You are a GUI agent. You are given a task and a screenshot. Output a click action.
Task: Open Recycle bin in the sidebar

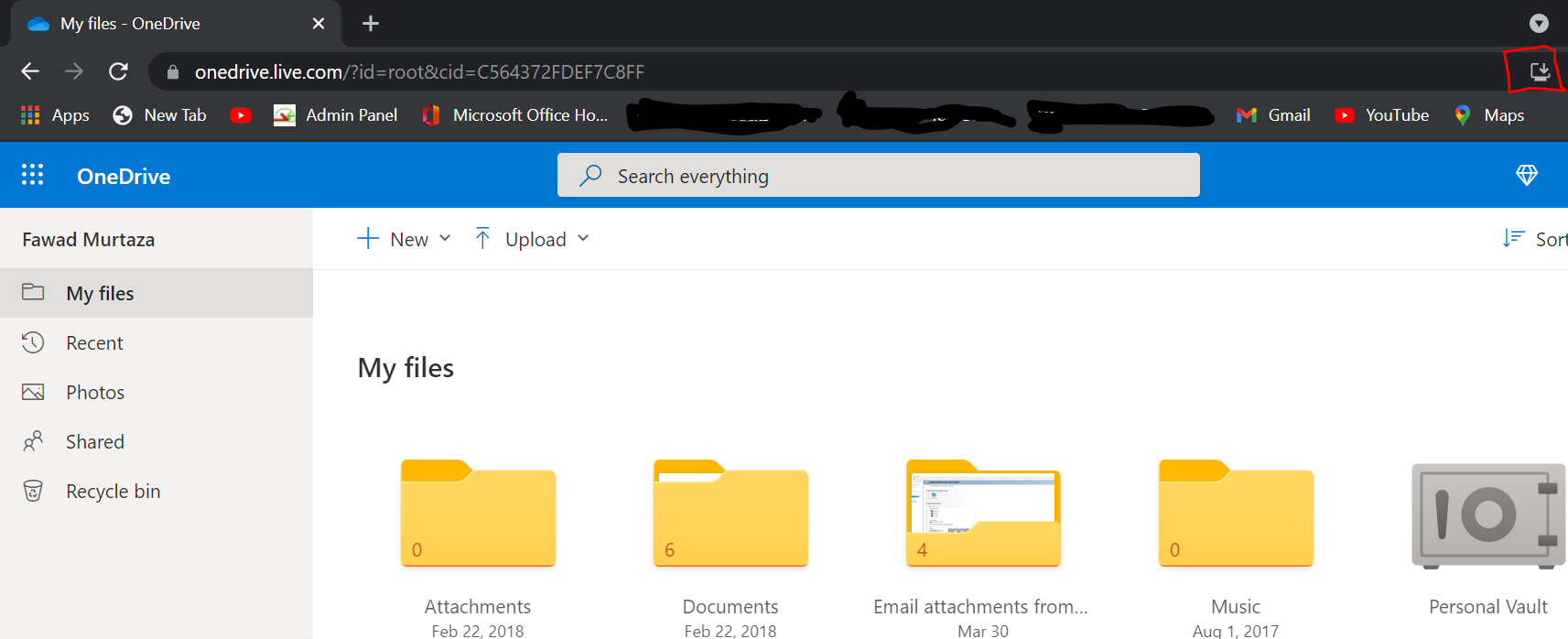tap(157, 491)
